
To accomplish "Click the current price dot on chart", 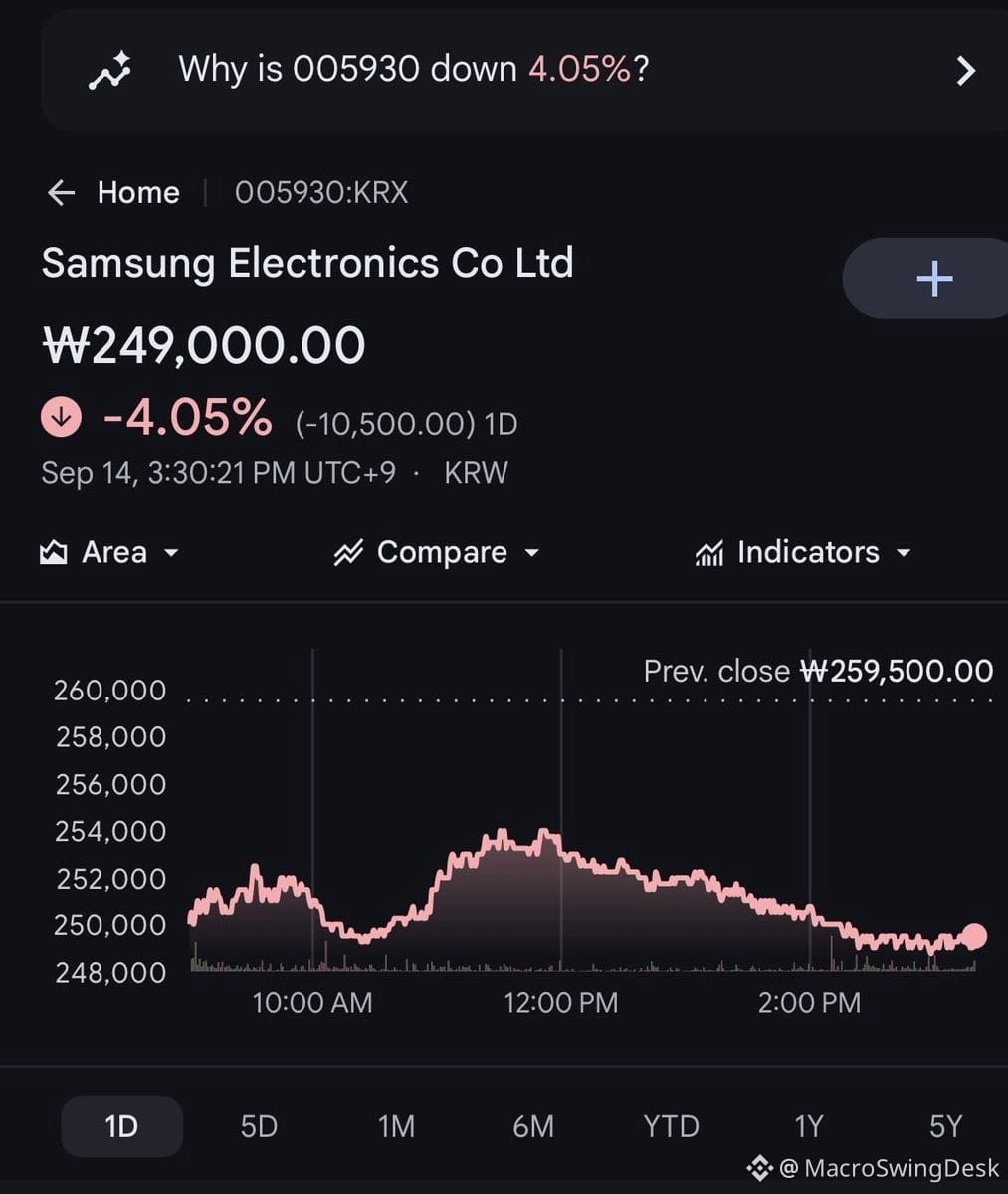I will pos(974,936).
